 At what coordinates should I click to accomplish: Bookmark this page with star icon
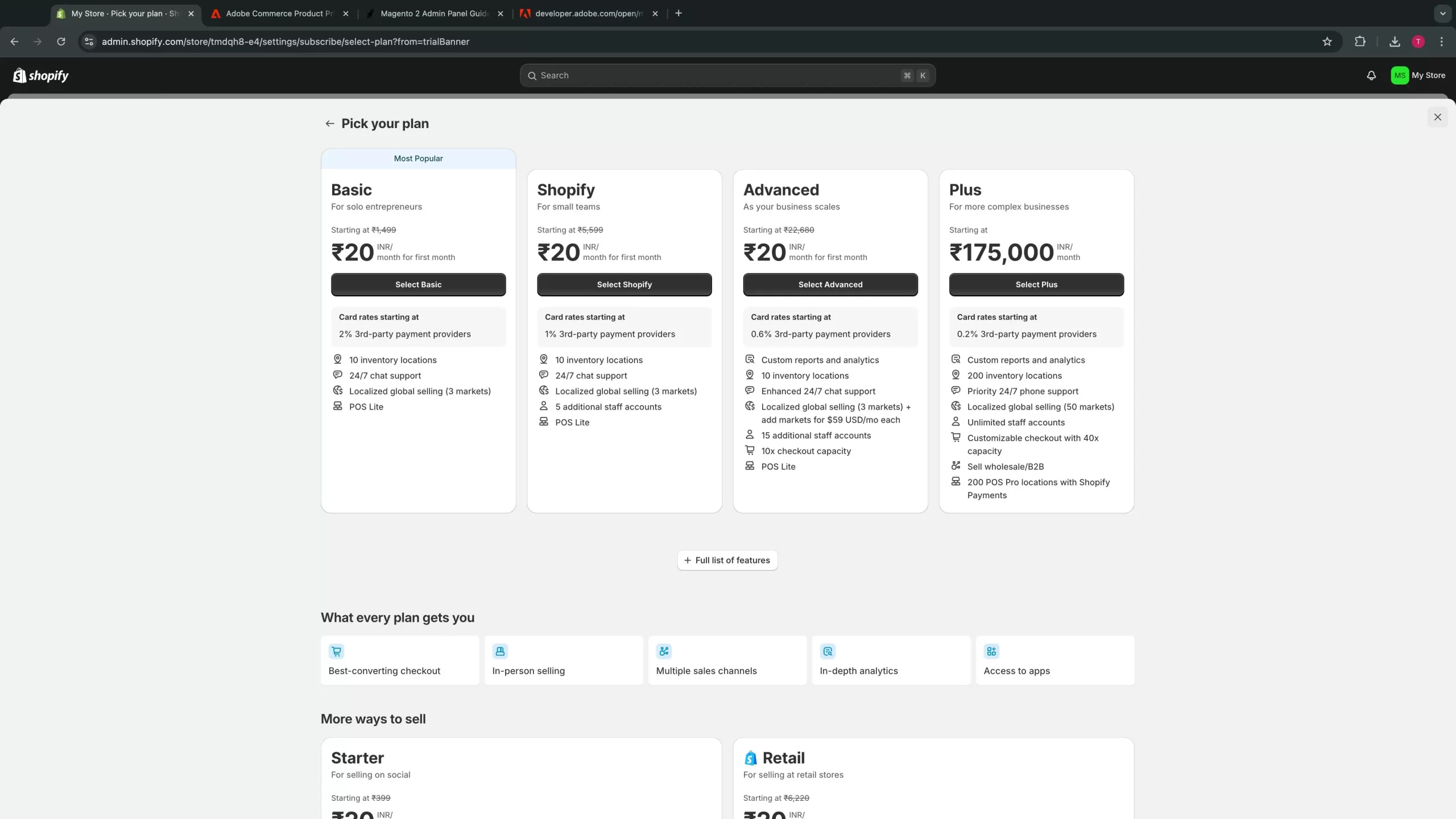click(x=1327, y=42)
